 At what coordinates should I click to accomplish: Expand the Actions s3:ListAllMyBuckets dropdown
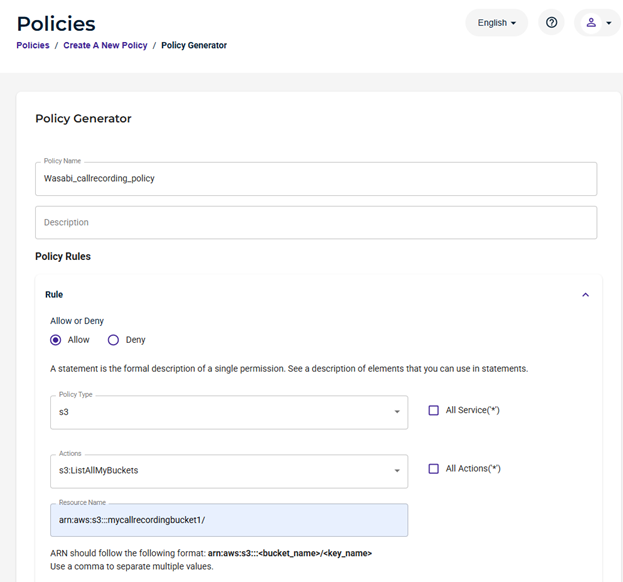229,471
